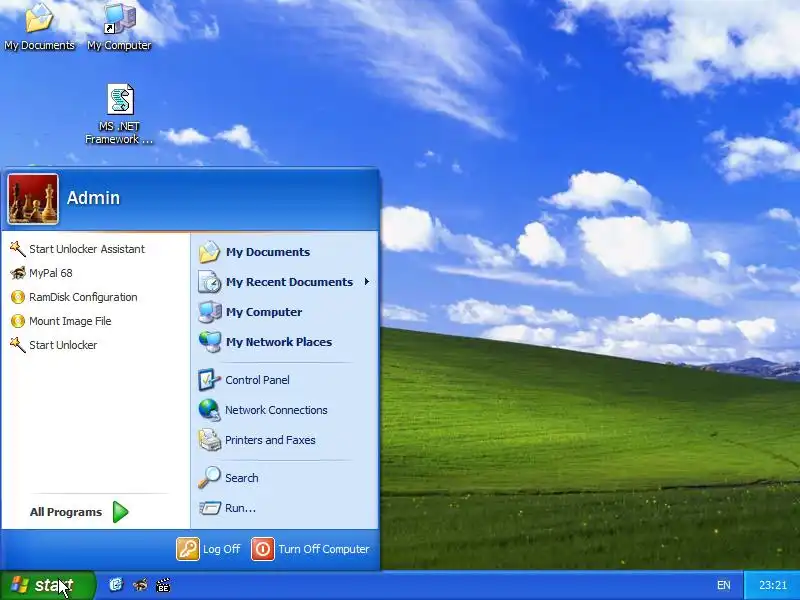The width and height of the screenshot is (800, 600).
Task: Click the EN language indicator
Action: (x=723, y=585)
